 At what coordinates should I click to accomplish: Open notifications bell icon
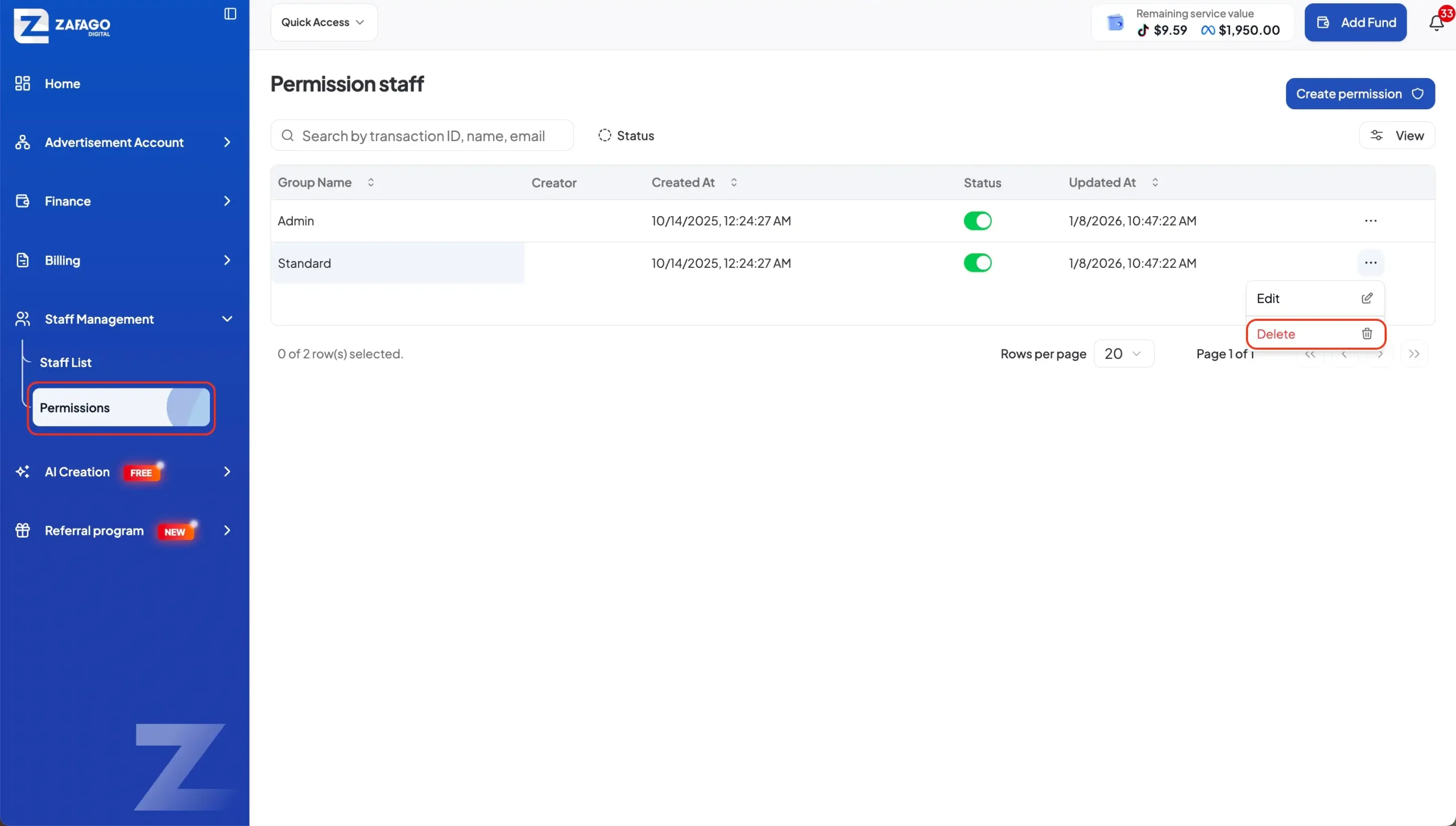[x=1436, y=23]
